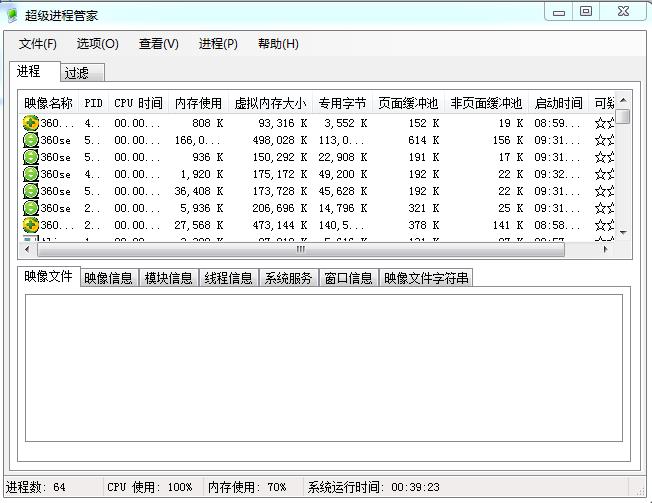Click the 360se icon in the 175,172 K row
The width and height of the screenshot is (652, 503).
(30, 174)
